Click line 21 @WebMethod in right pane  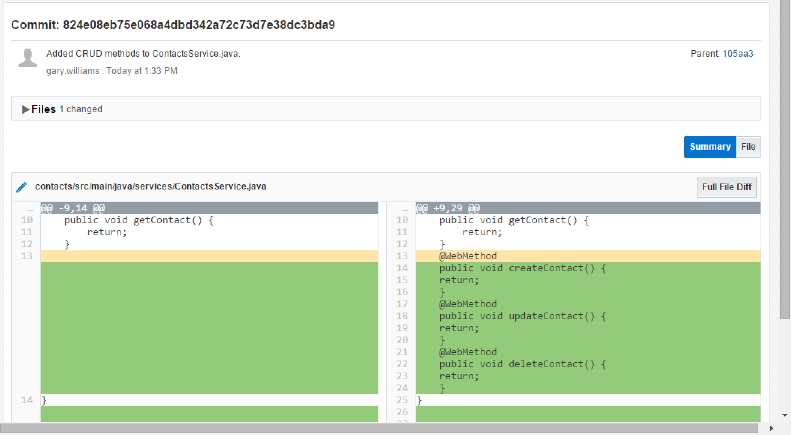coord(468,352)
